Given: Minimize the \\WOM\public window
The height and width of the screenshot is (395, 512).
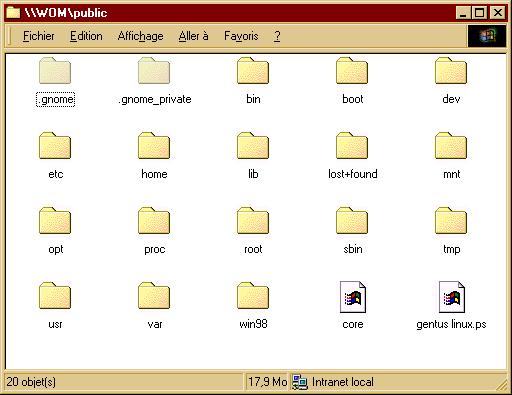Looking at the screenshot, I should [x=463, y=13].
